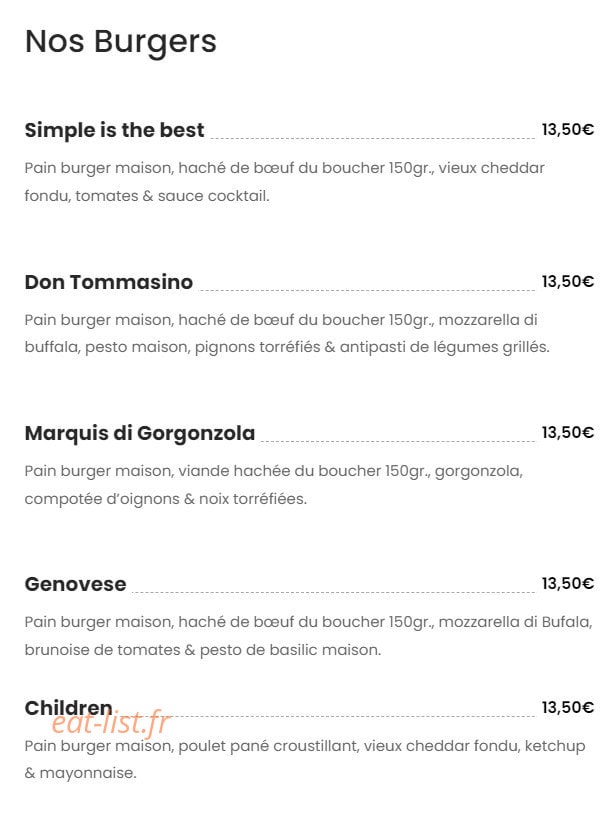Click the eat-list.fr watermark logo
The width and height of the screenshot is (614, 826).
point(111,723)
